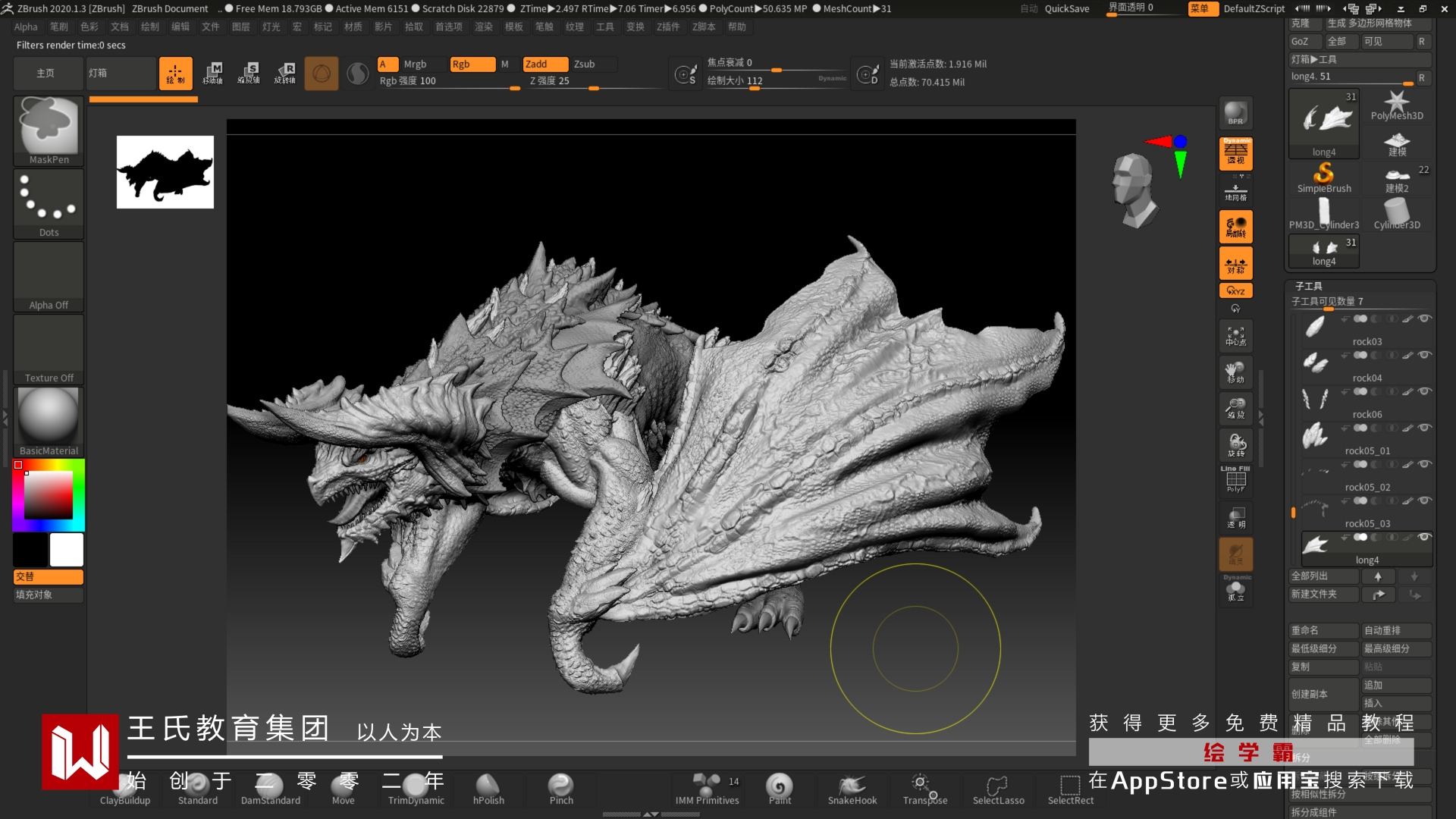Open the Alpha menu
Image resolution: width=1456 pixels, height=819 pixels.
pyautogui.click(x=26, y=27)
